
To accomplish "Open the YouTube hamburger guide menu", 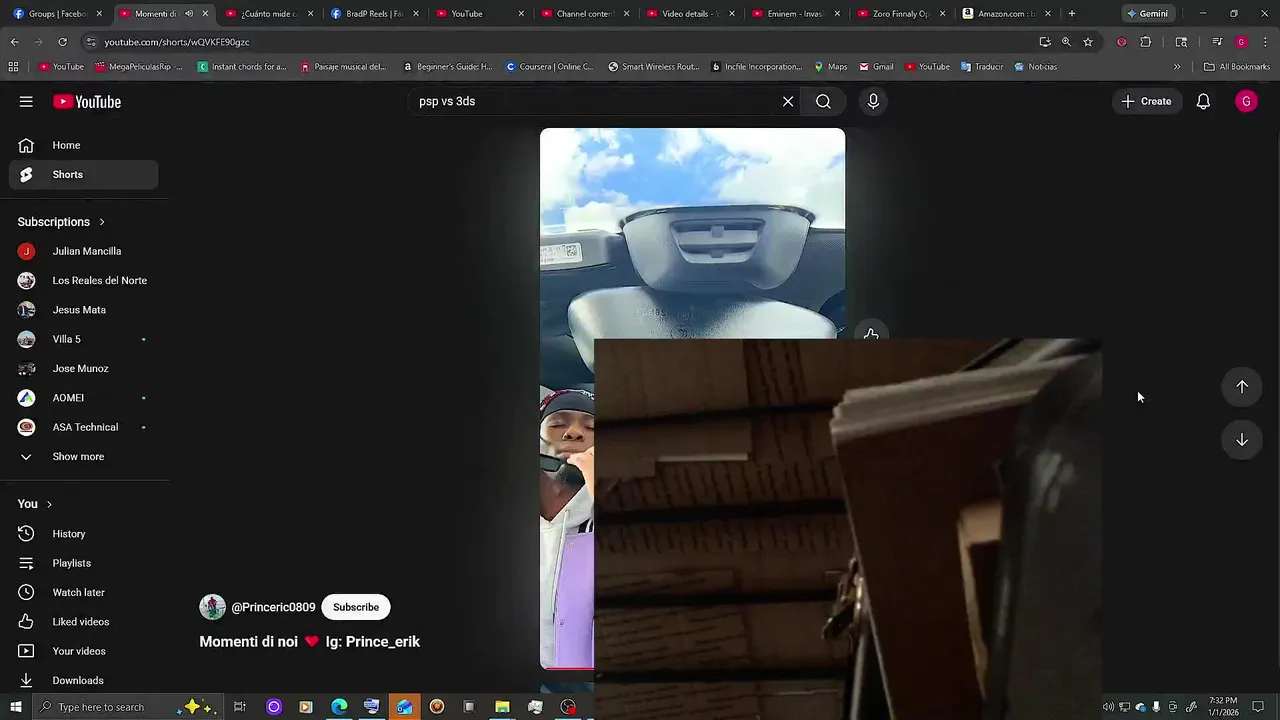I will pos(26,101).
